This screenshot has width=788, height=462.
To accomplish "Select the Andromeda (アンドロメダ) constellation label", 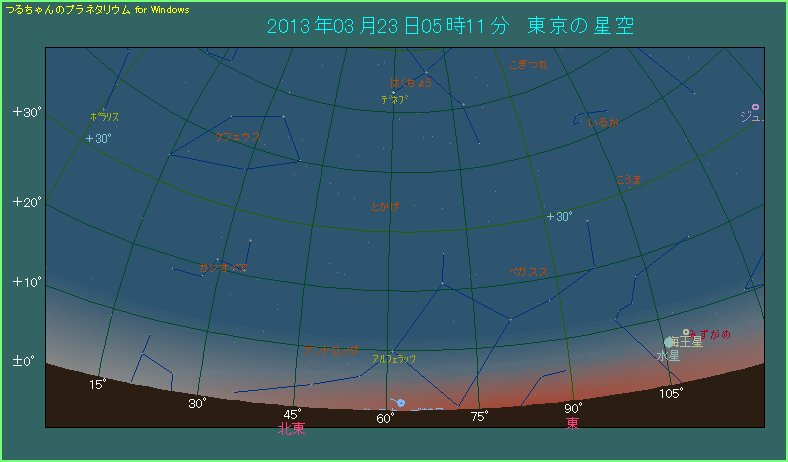I will (336, 351).
